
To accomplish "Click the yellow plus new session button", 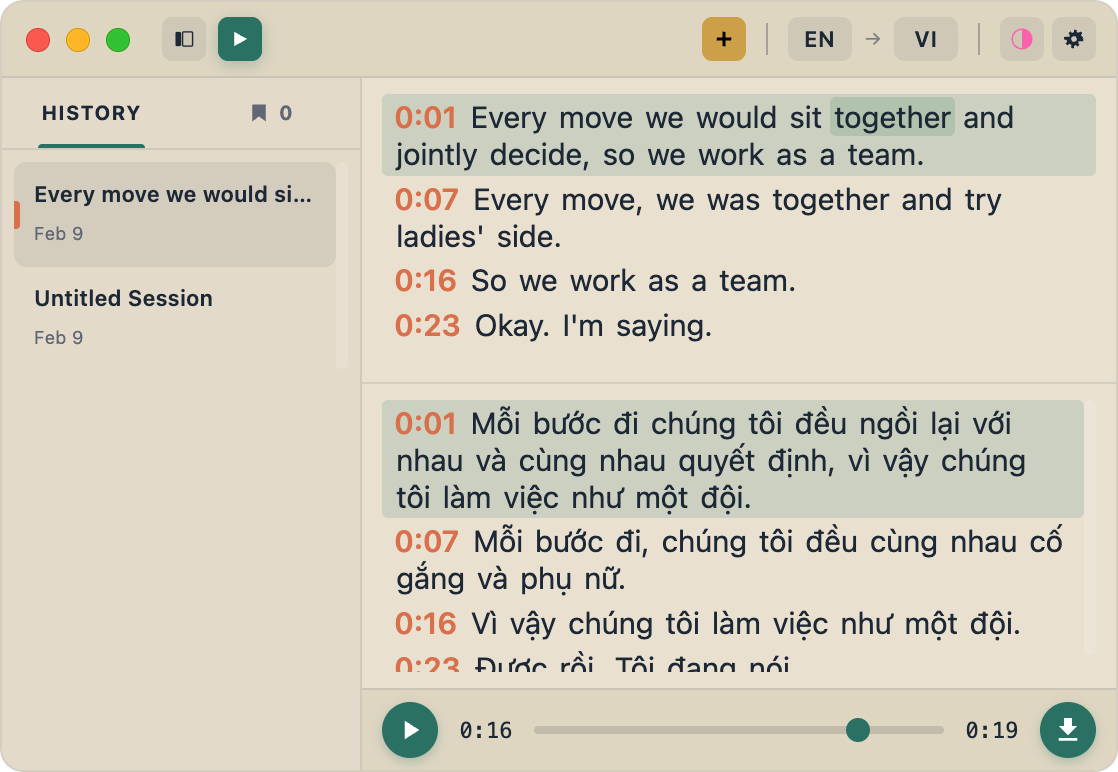I will pos(724,39).
